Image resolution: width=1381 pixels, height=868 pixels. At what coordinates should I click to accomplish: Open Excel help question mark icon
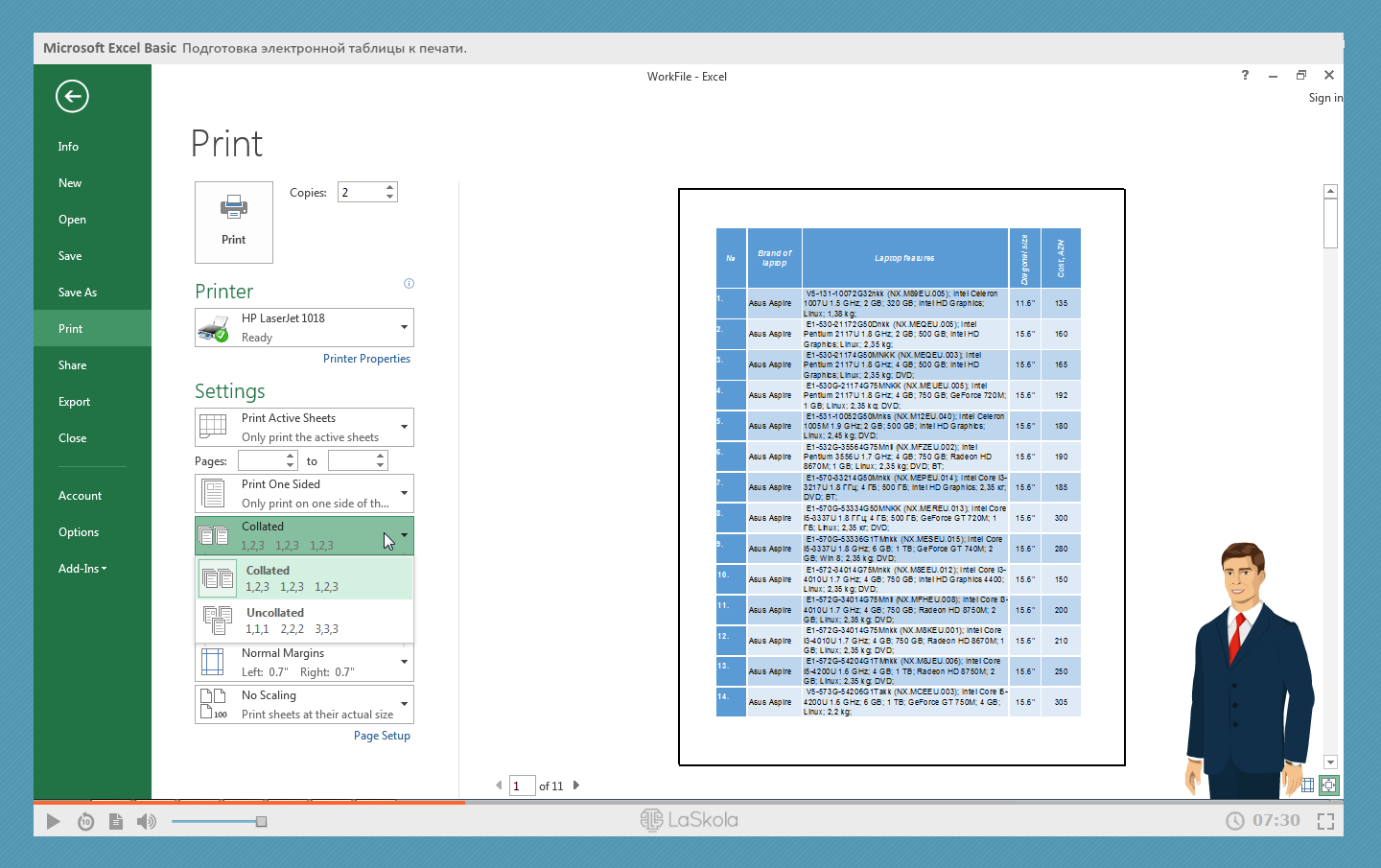point(1245,75)
